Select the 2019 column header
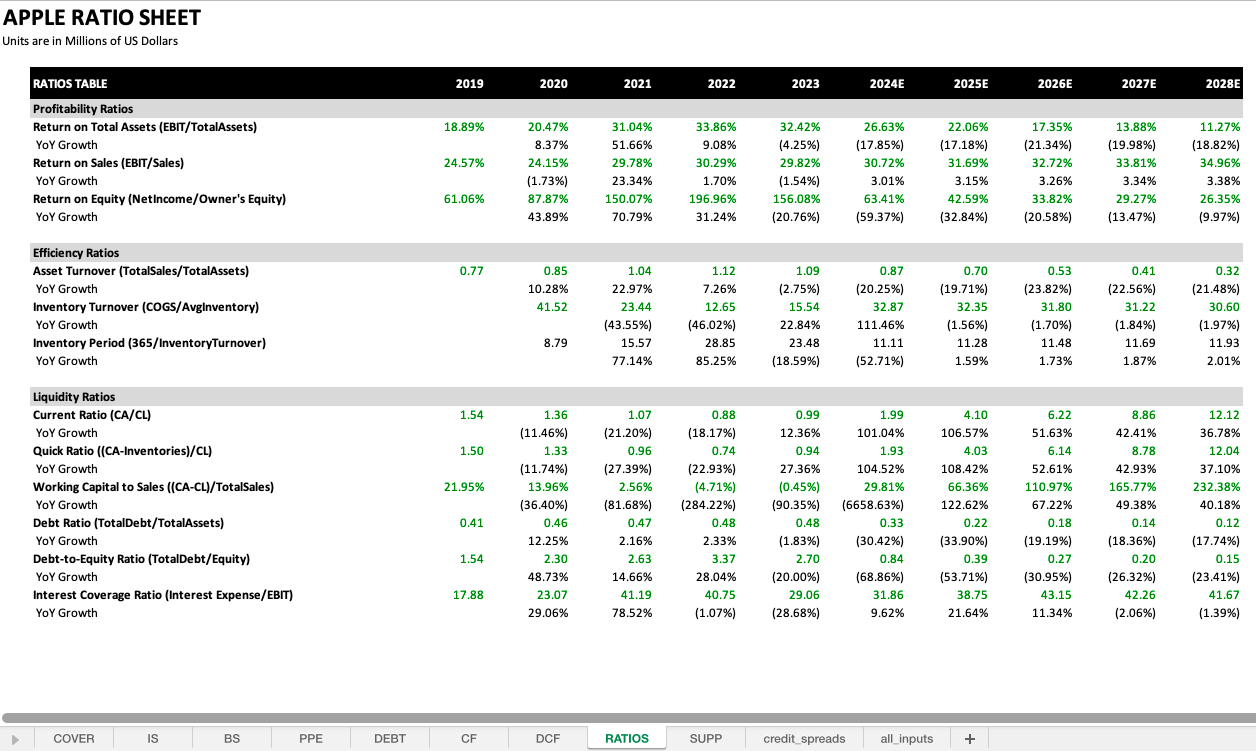This screenshot has height=751, width=1256. click(469, 84)
